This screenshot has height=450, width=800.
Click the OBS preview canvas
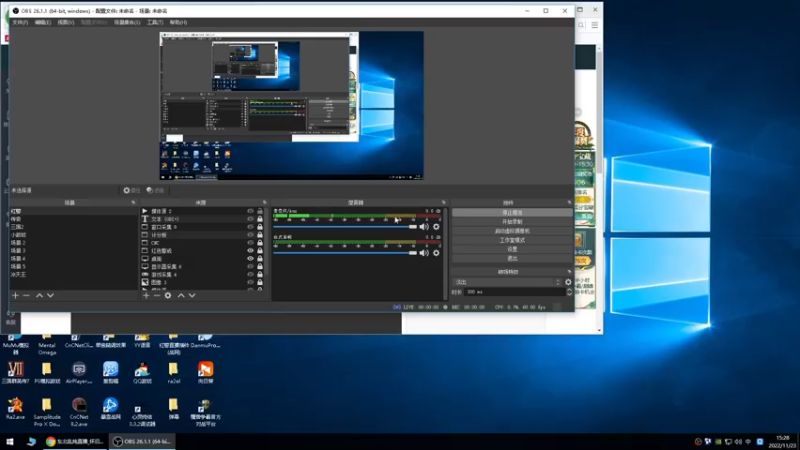291,106
